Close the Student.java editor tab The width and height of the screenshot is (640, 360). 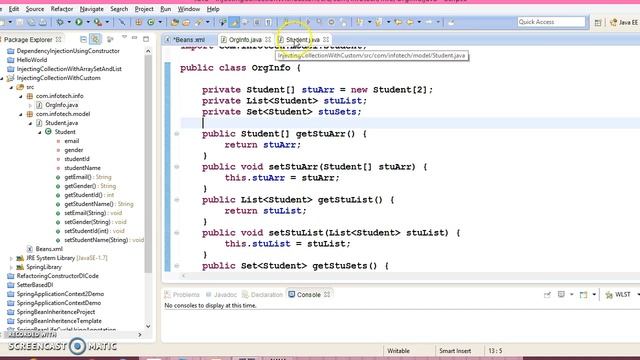pyautogui.click(x=326, y=40)
